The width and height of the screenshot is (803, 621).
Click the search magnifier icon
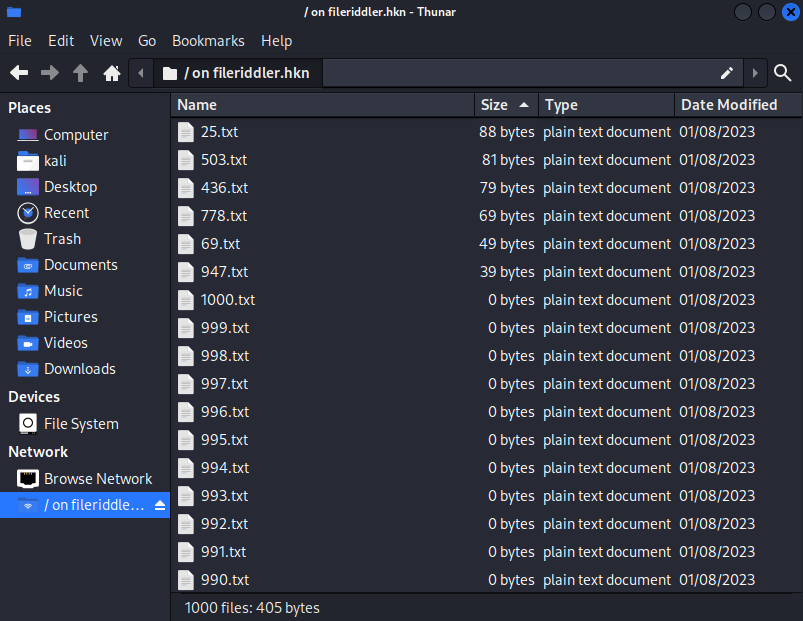(783, 73)
